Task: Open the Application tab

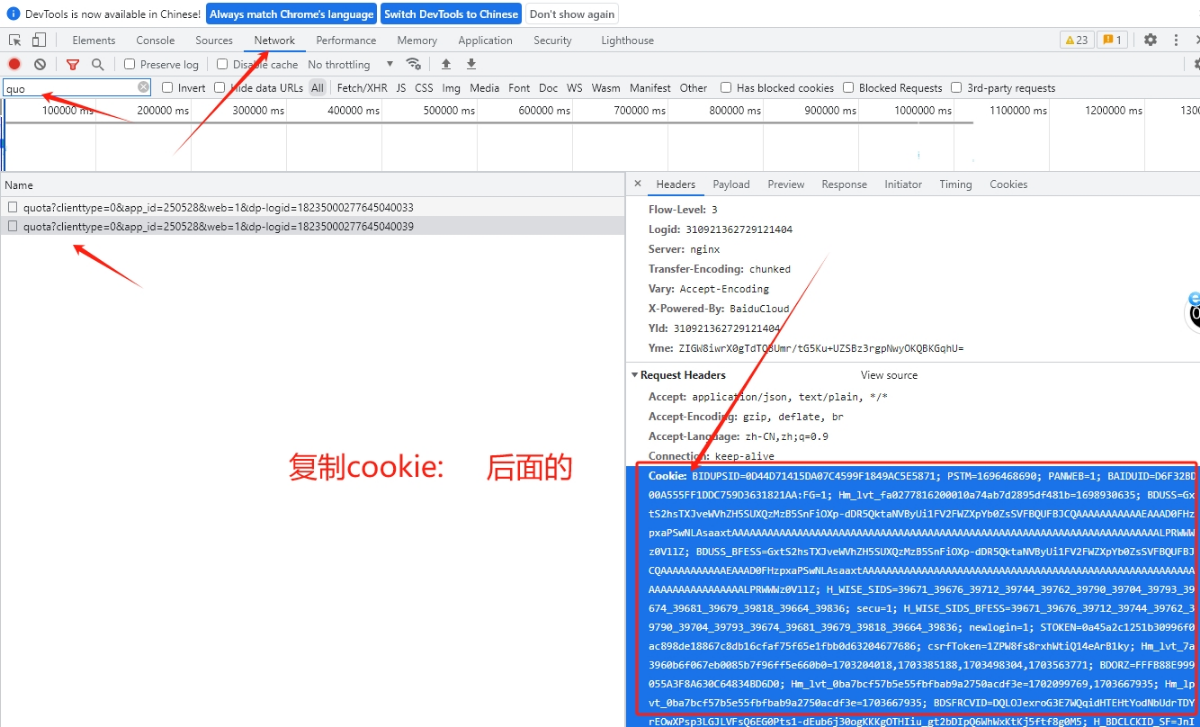Action: (485, 40)
